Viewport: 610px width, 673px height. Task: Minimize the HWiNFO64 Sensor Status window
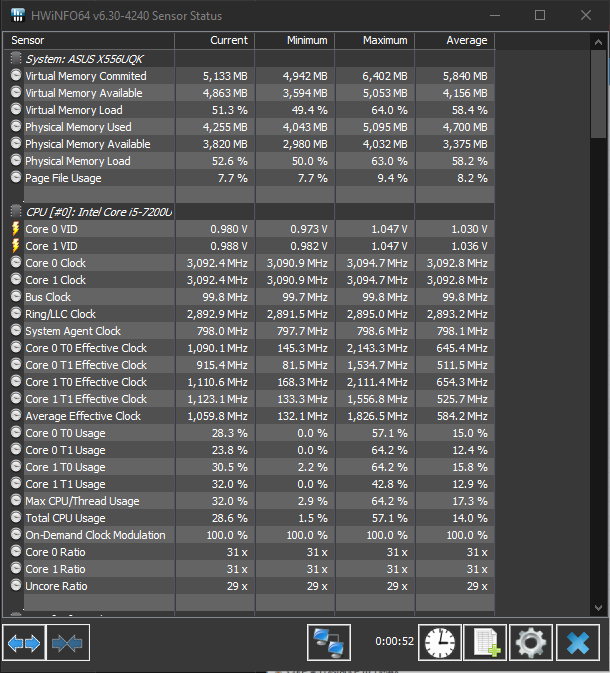point(495,15)
